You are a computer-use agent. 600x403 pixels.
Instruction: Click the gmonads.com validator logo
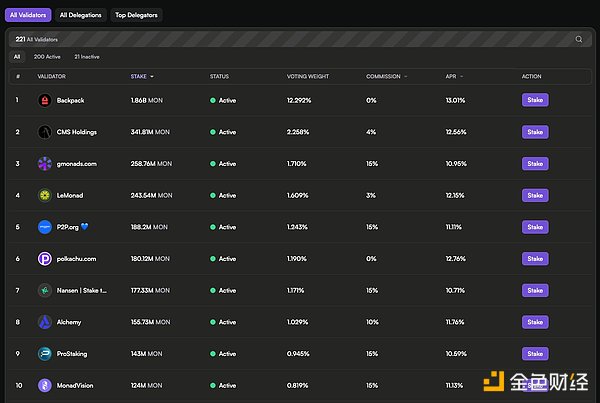45,164
